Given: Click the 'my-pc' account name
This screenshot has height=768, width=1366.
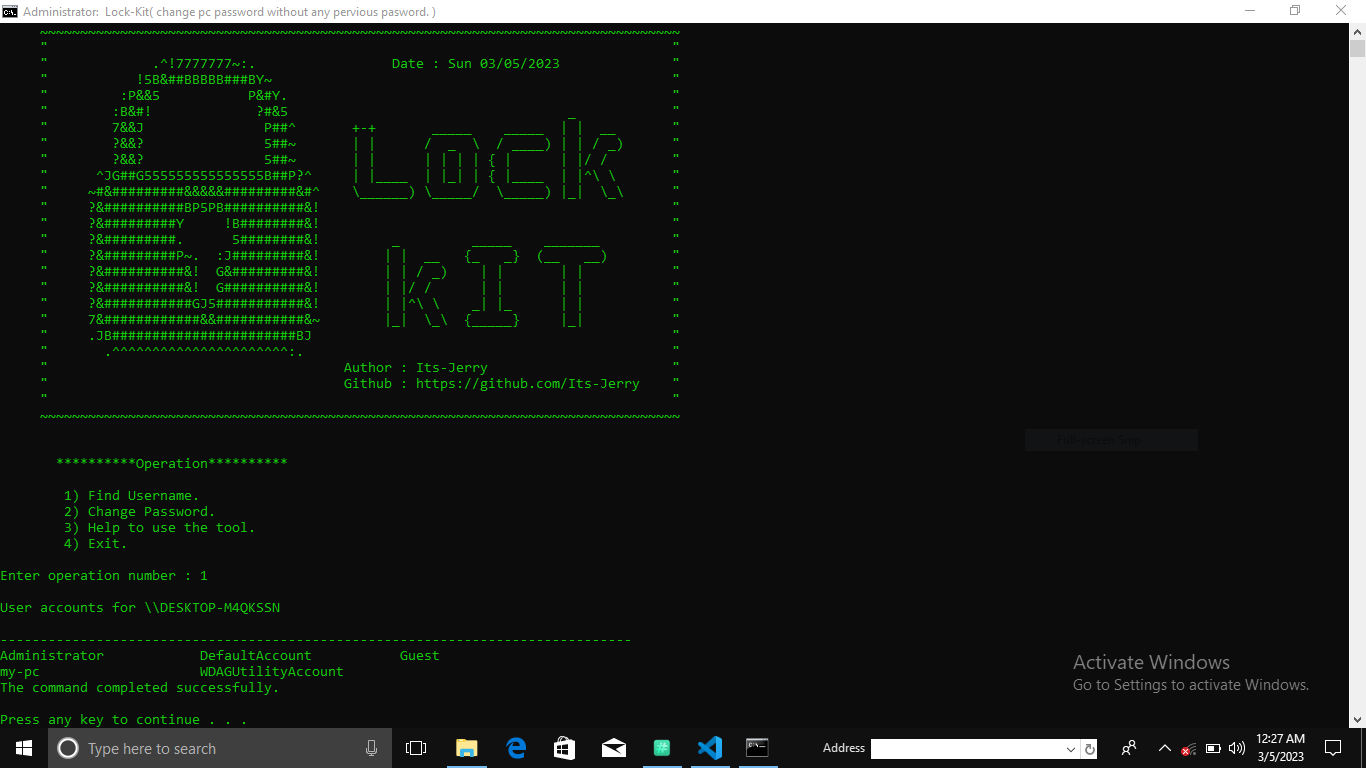Looking at the screenshot, I should tap(20, 671).
